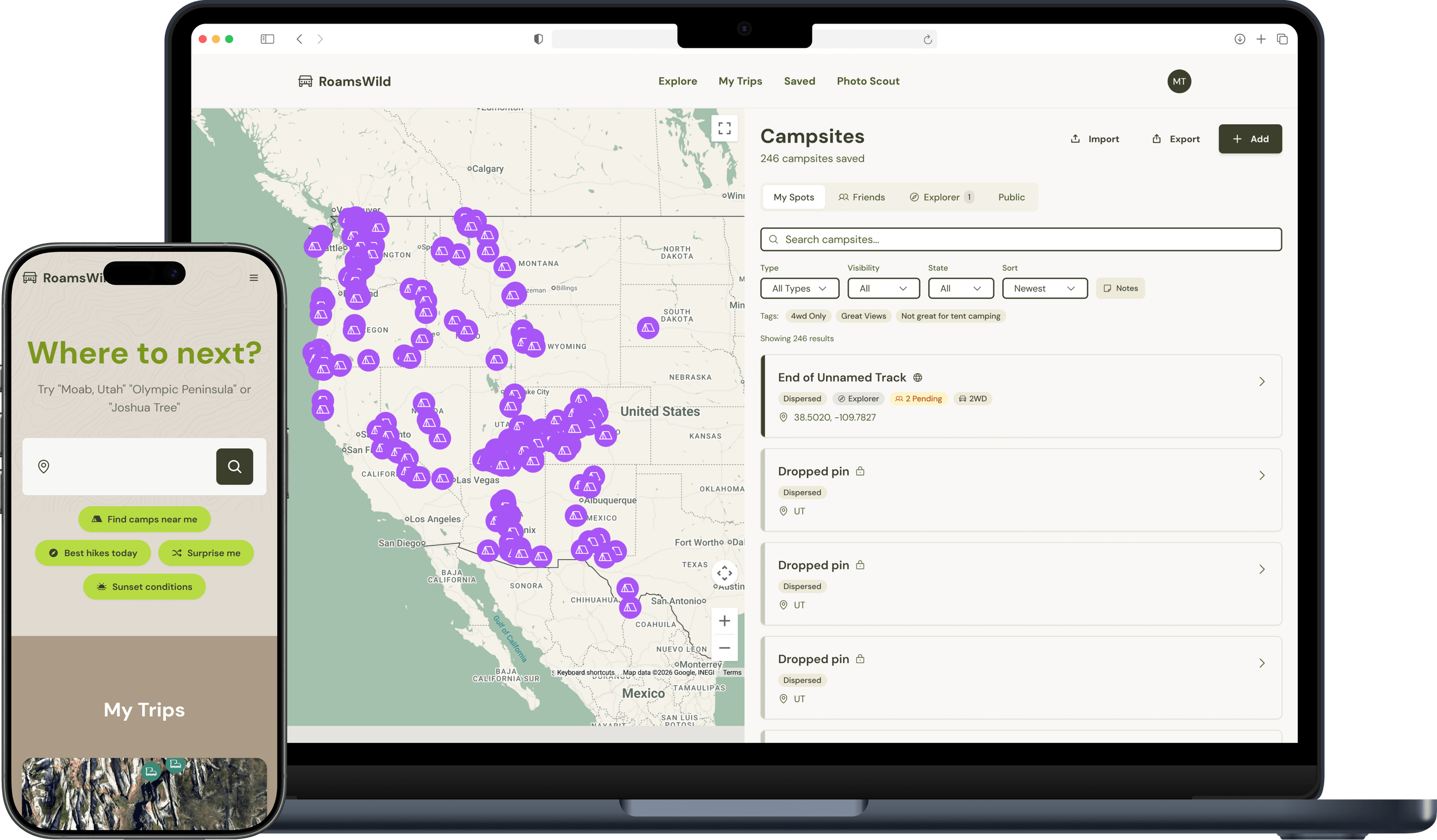The height and width of the screenshot is (840, 1437).
Task: Click the Search campsites field
Action: click(1021, 240)
